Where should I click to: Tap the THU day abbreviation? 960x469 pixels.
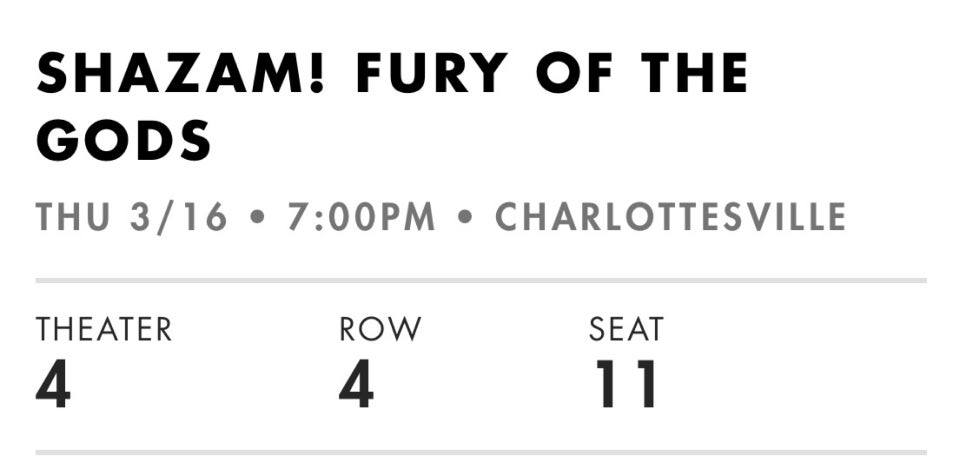(x=73, y=217)
